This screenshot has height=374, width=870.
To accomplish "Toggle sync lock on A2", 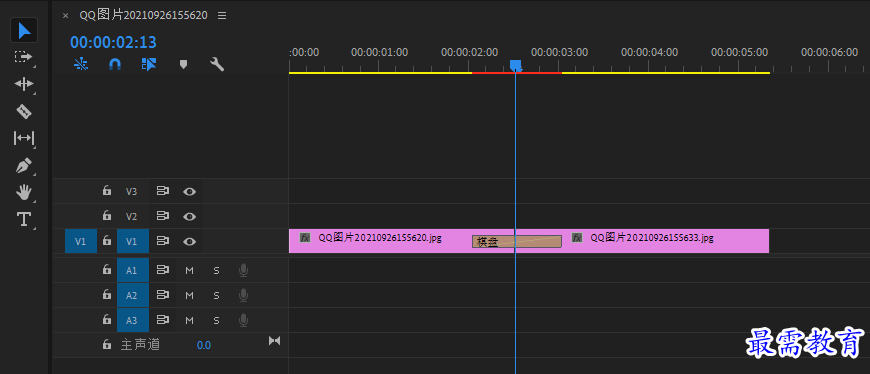I will point(163,295).
